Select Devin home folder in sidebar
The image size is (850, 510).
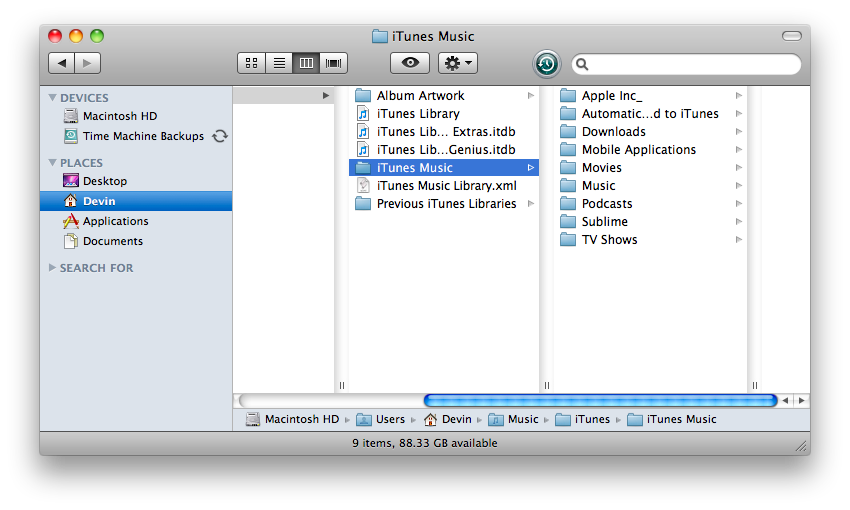click(x=136, y=201)
